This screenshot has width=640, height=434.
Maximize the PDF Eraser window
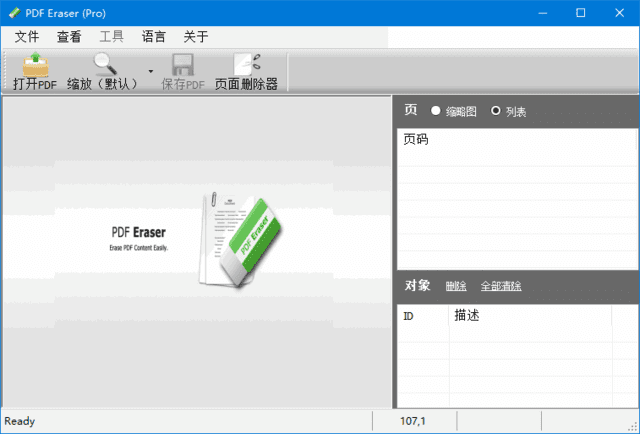[580, 13]
